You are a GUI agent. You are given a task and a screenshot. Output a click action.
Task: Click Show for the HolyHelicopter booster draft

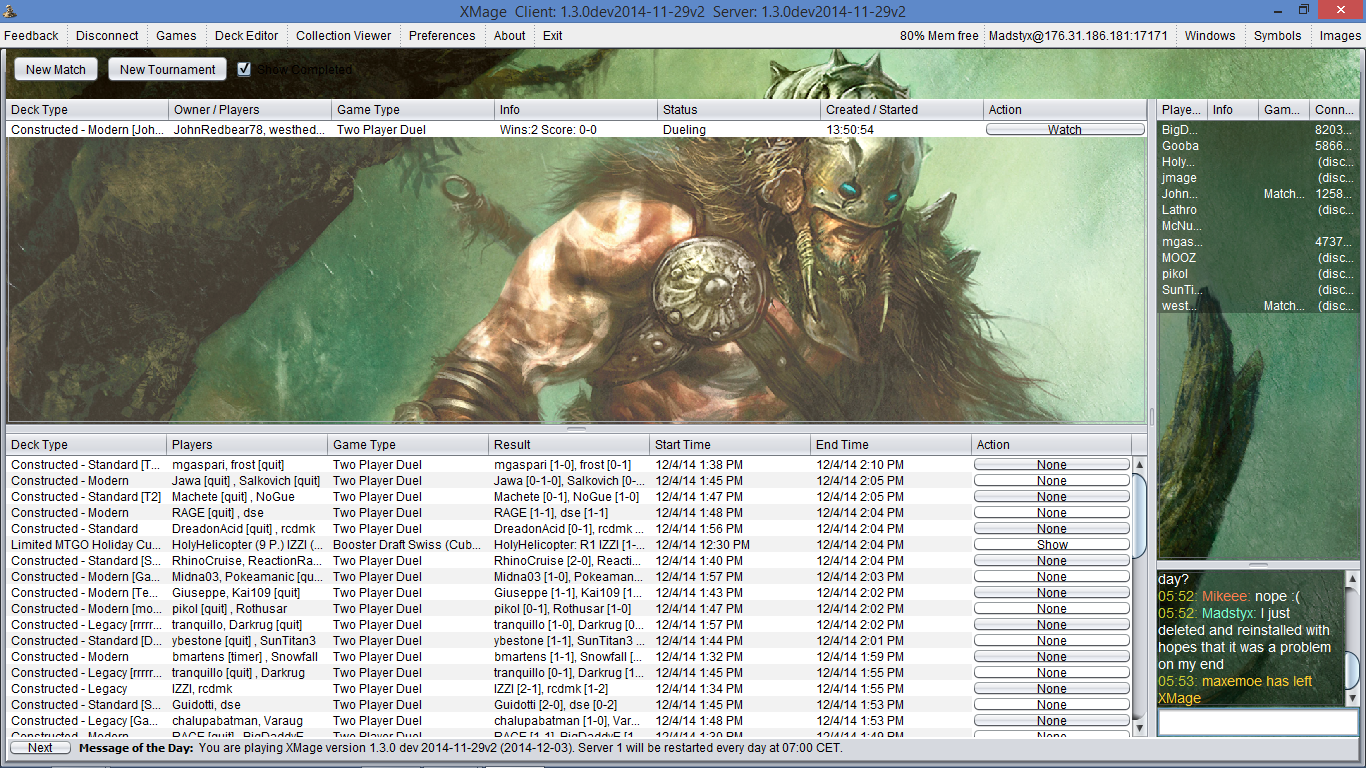[x=1051, y=545]
